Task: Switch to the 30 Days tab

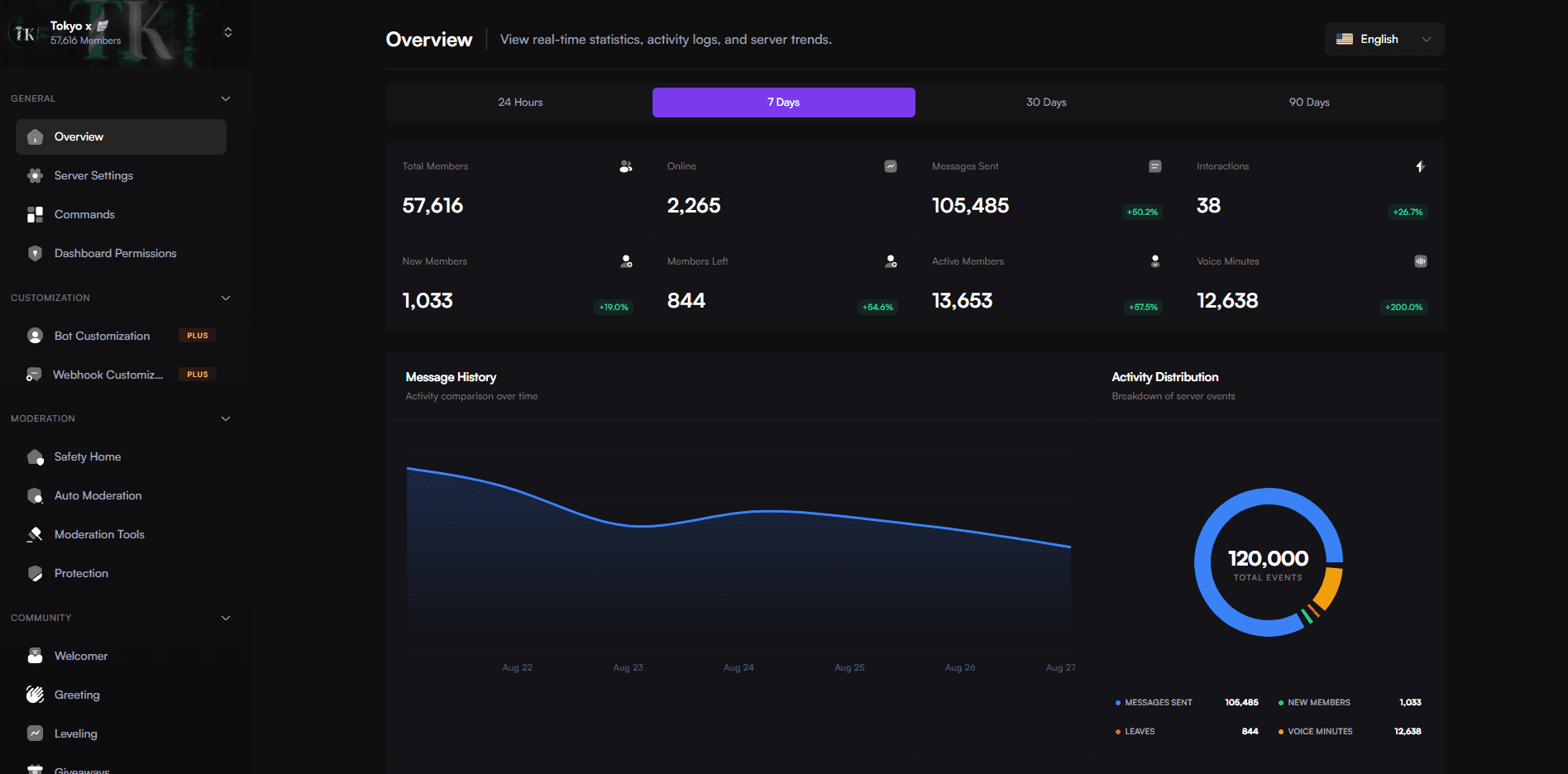Action: point(1046,103)
